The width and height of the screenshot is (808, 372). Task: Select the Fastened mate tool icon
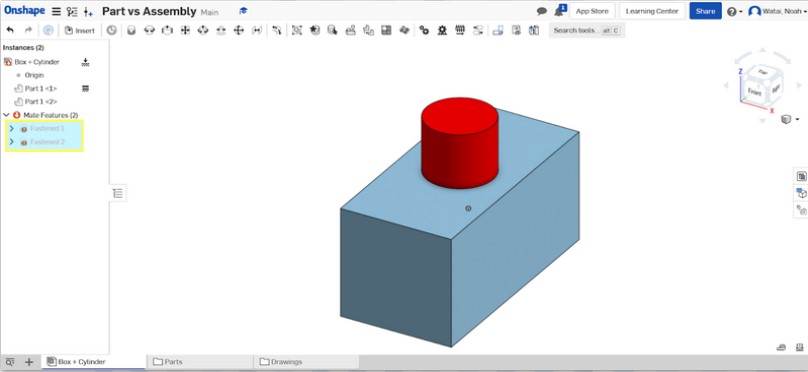131,30
